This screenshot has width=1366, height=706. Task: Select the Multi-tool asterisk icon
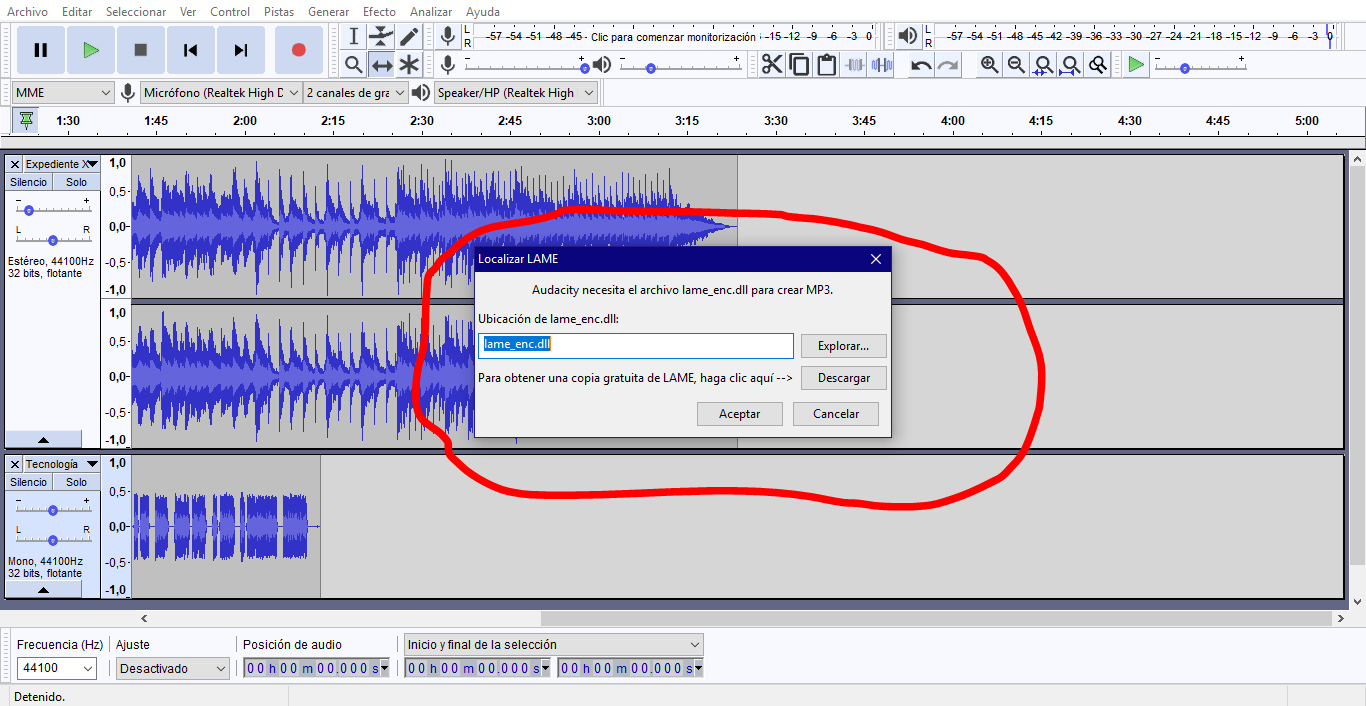[409, 65]
